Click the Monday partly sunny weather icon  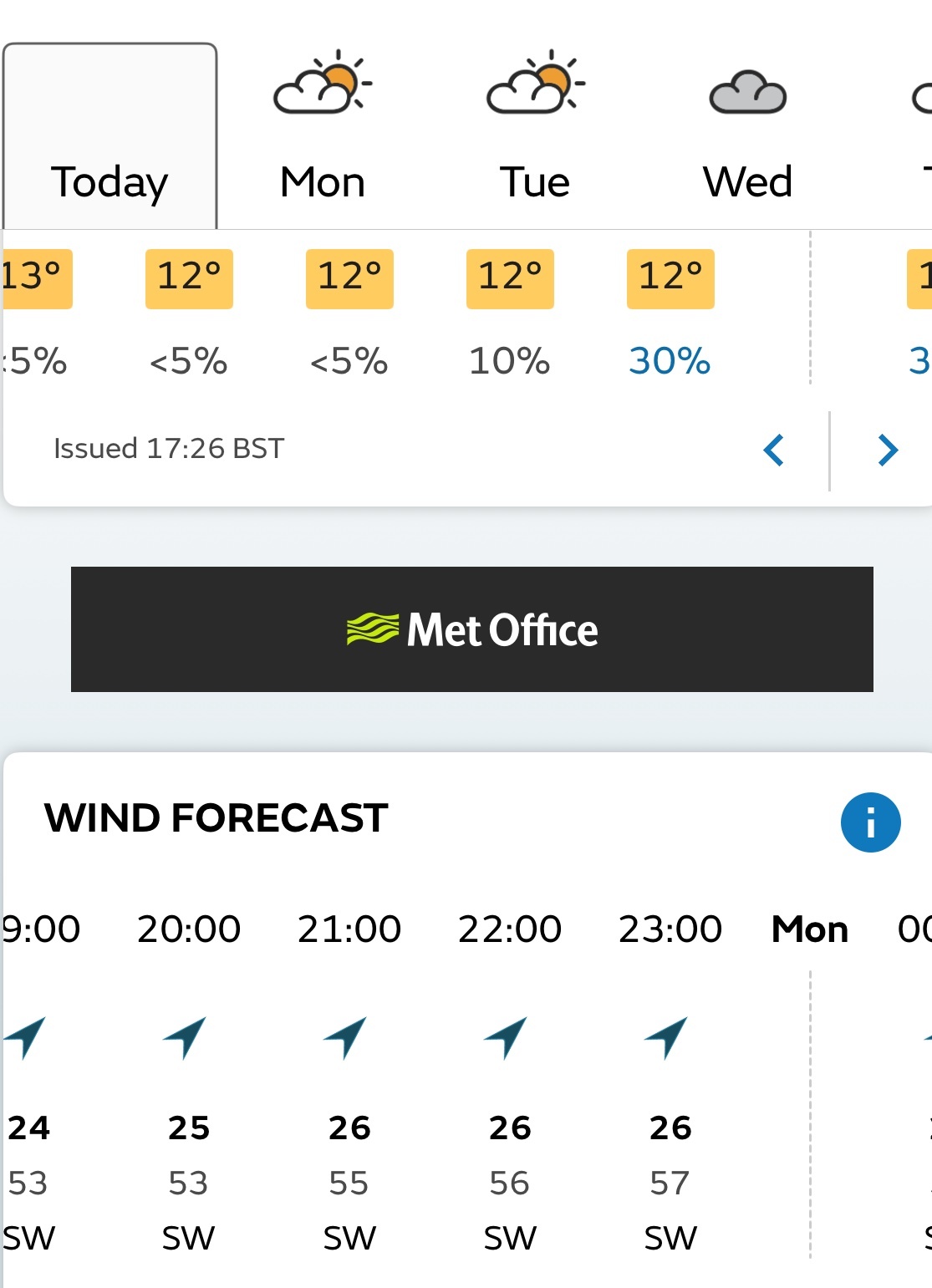click(x=323, y=82)
